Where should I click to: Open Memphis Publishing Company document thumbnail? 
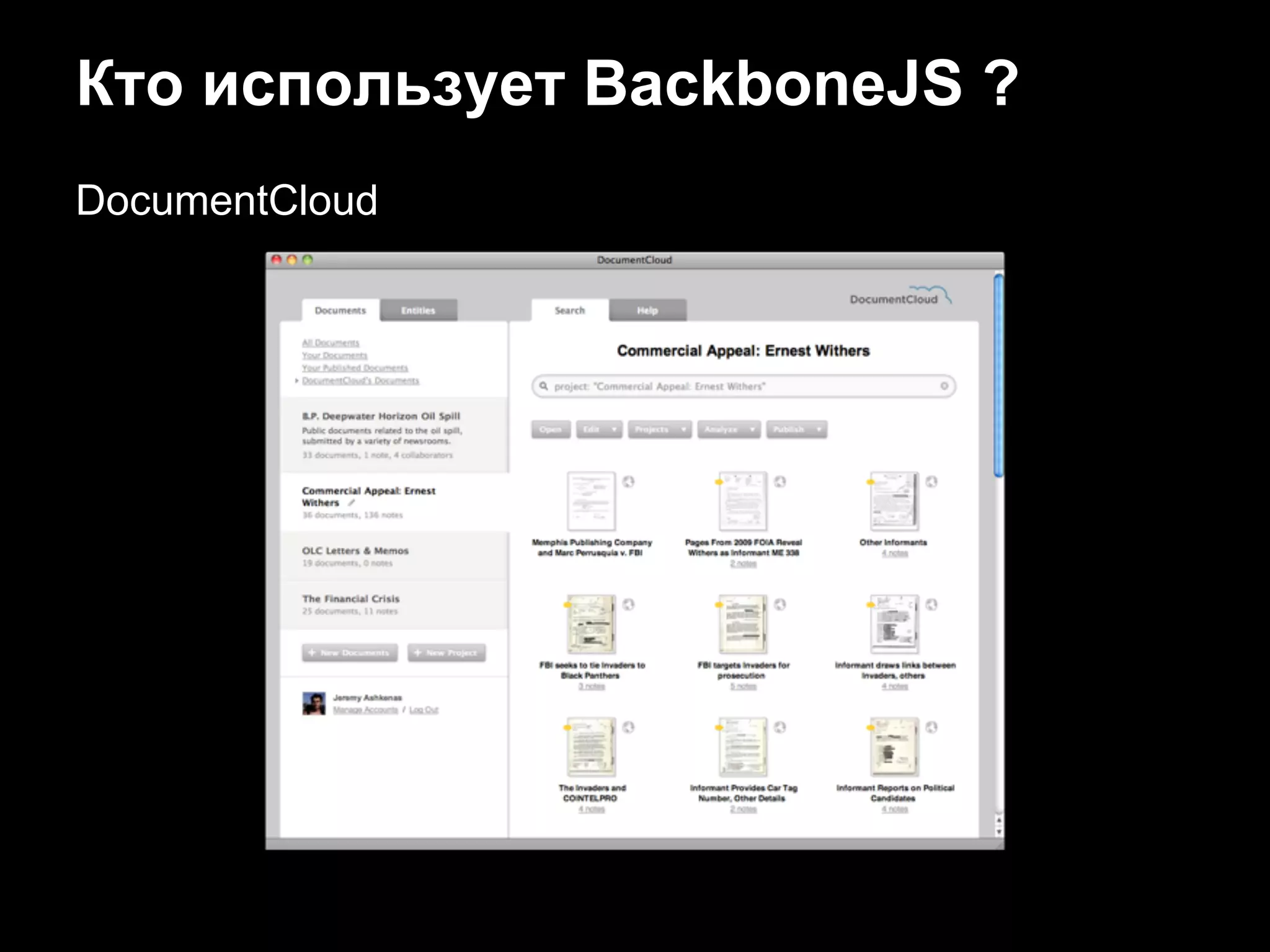[592, 501]
